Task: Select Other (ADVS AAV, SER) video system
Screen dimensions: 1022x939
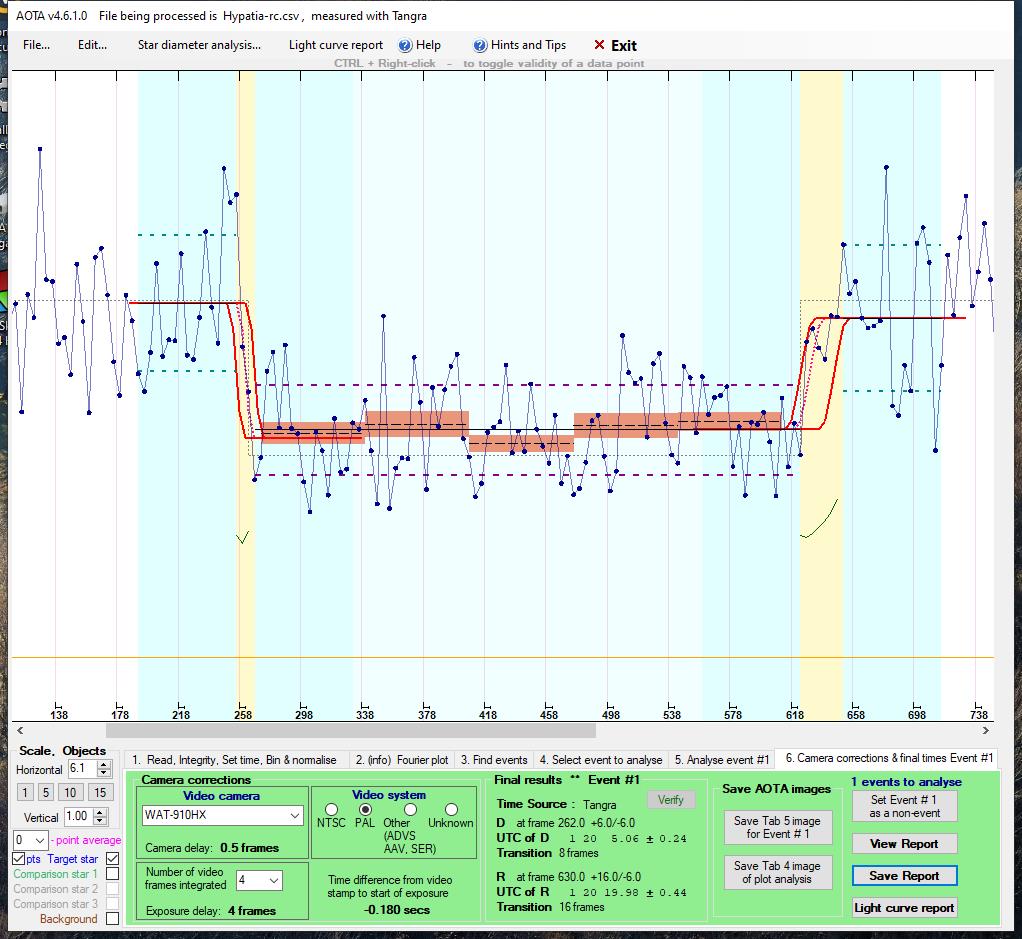Action: [410, 809]
